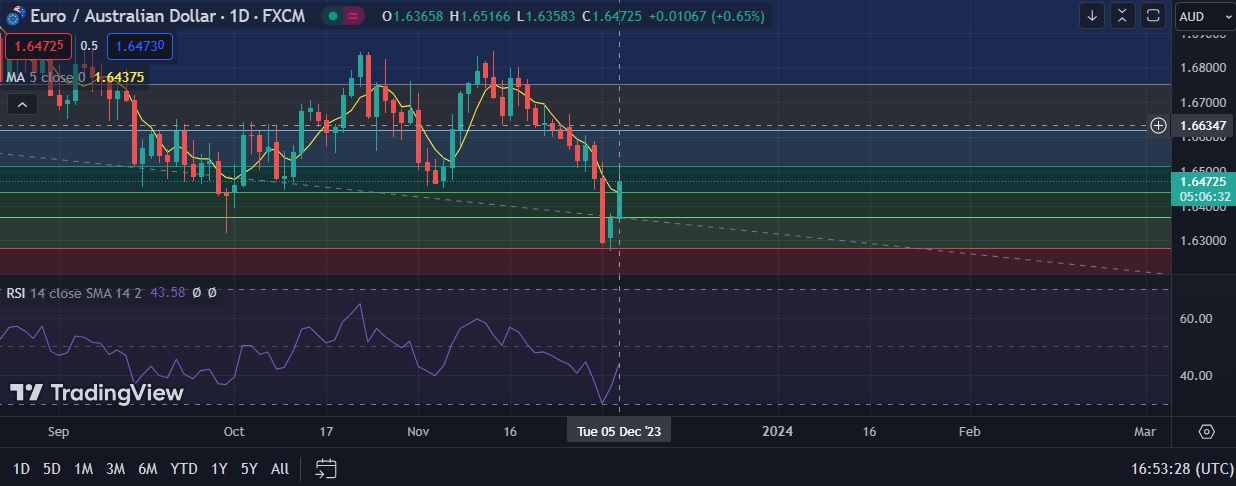Click the high price value 1.65166
This screenshot has width=1236, height=486.
point(485,17)
